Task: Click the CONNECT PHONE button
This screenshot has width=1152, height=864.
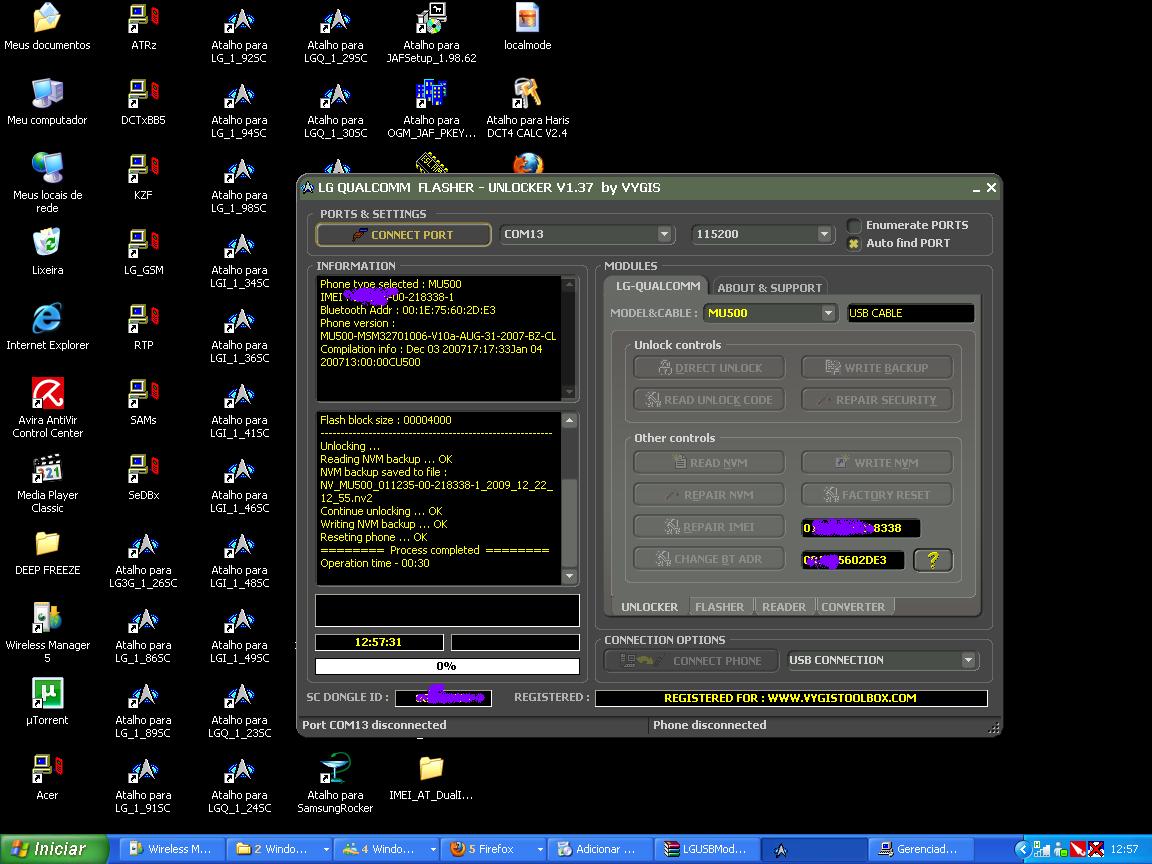Action: click(x=692, y=660)
